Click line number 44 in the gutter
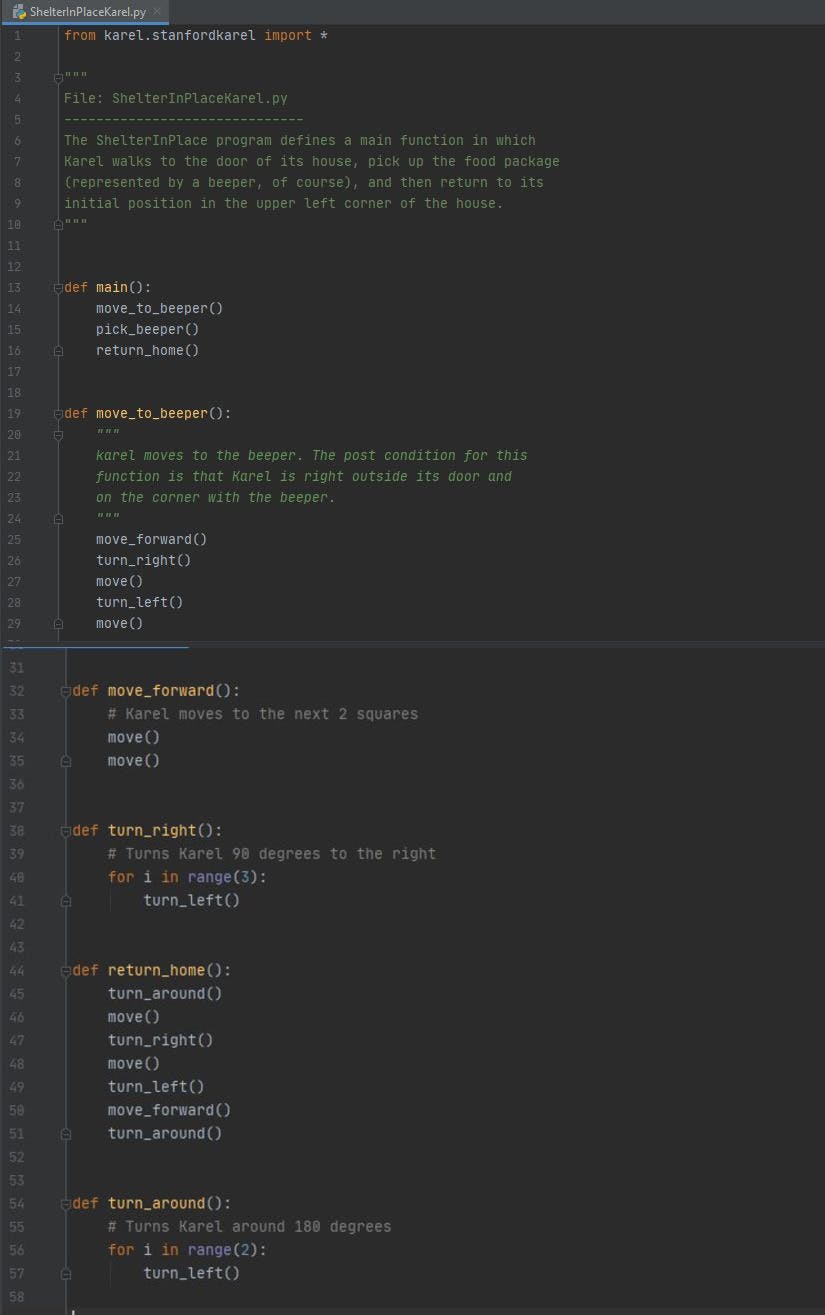The height and width of the screenshot is (1315, 825). click(16, 971)
